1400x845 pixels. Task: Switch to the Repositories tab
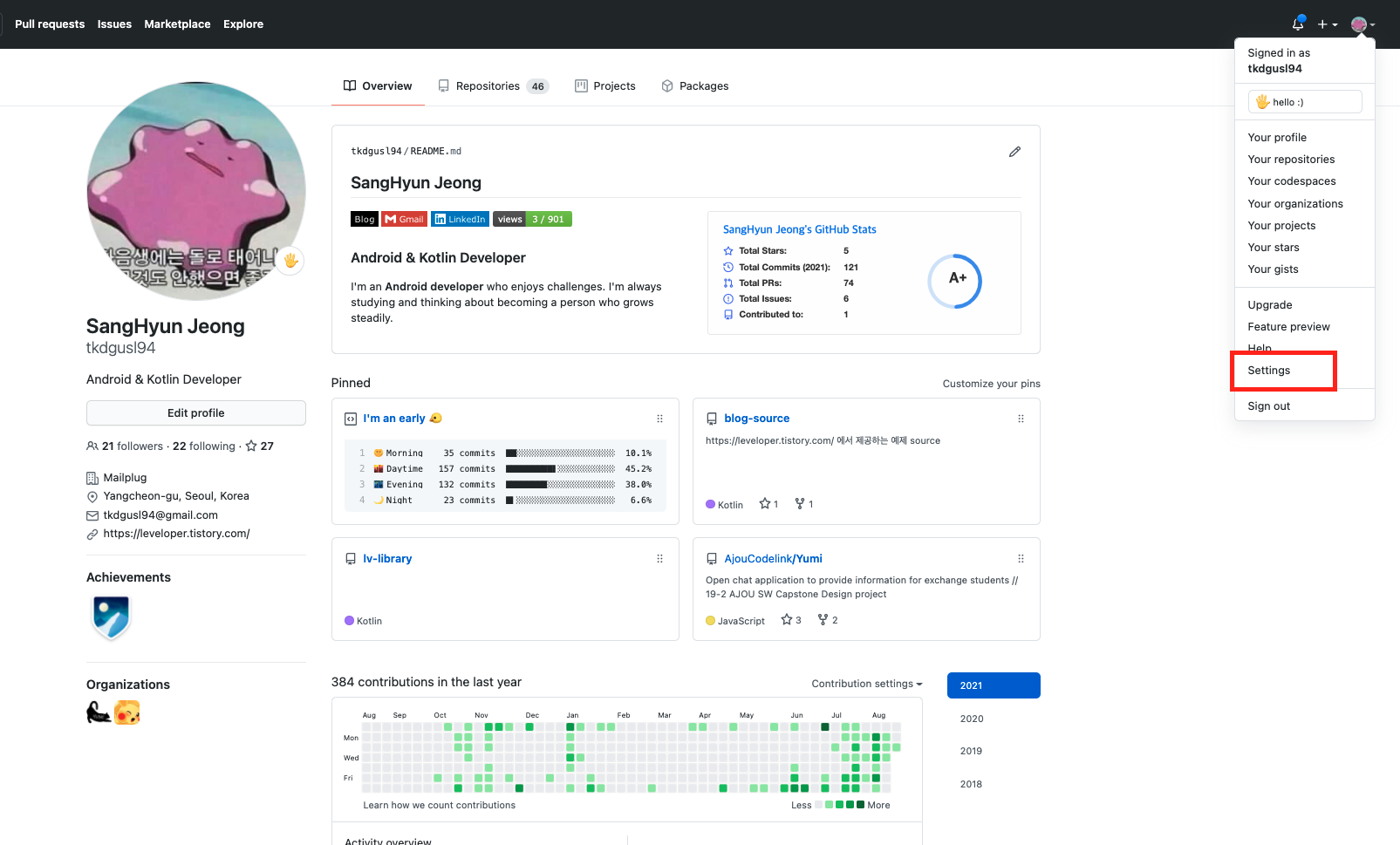494,86
